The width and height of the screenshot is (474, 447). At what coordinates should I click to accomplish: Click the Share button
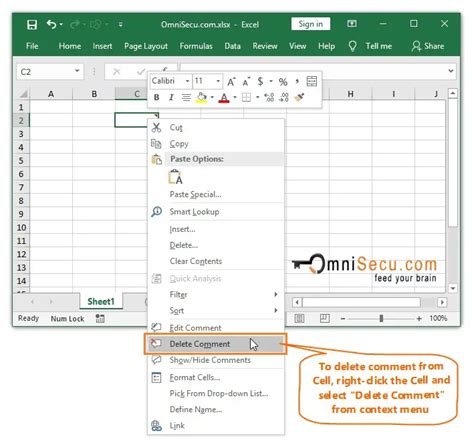tap(428, 46)
